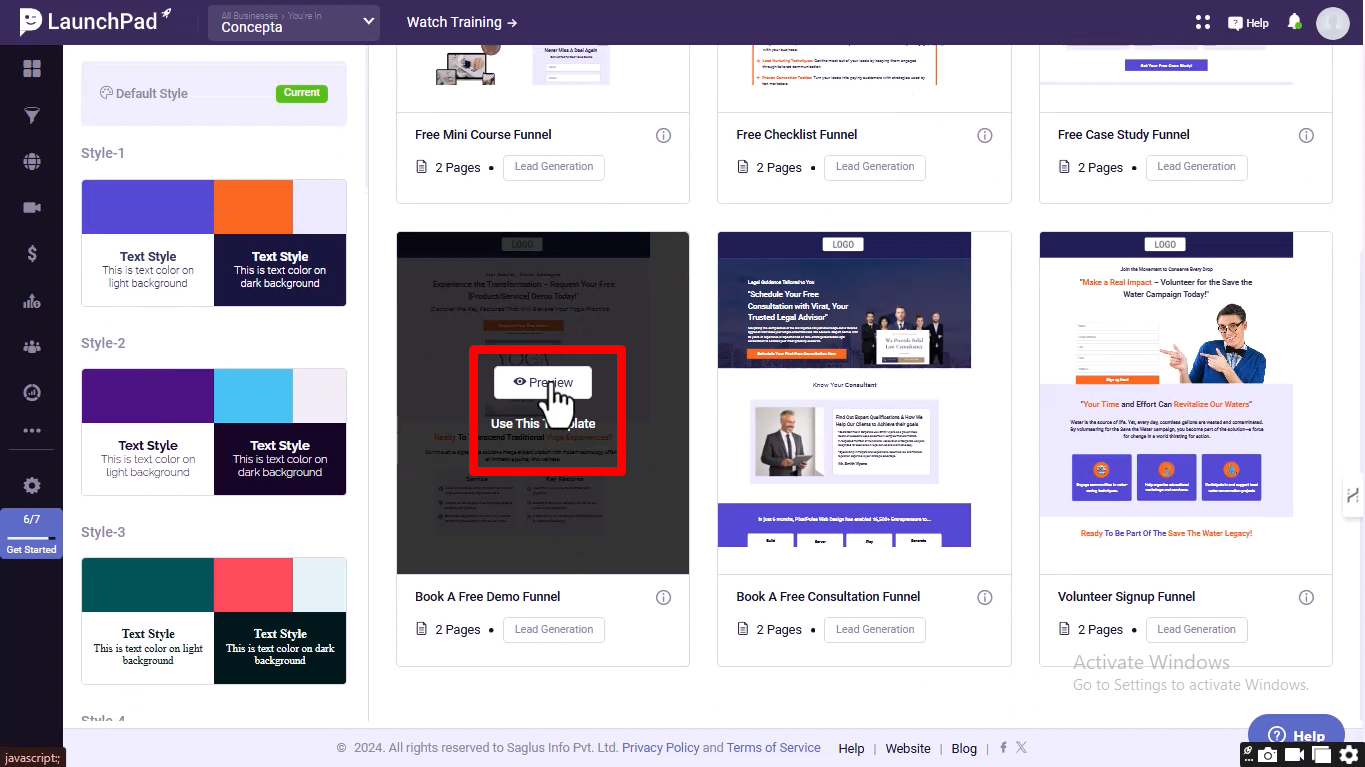Open the leaderboard chart icon in sidebar
Screen dimensions: 1365x767
pyautogui.click(x=32, y=301)
